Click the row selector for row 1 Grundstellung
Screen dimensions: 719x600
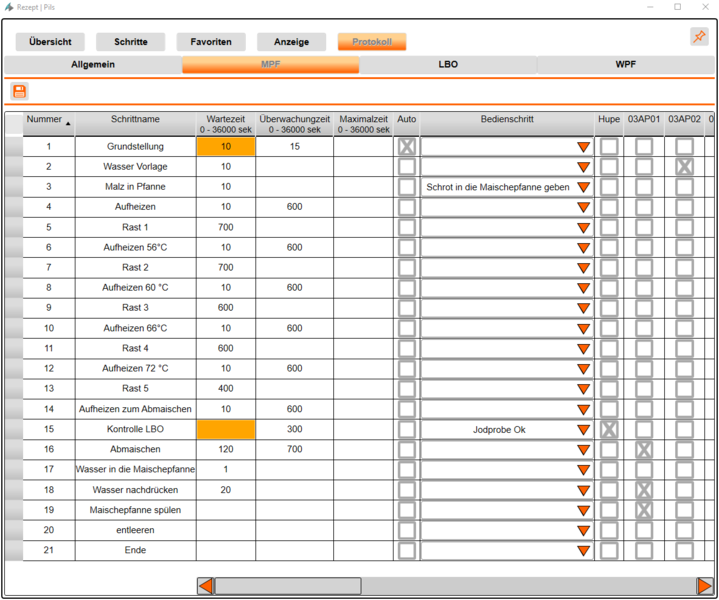tap(13, 147)
